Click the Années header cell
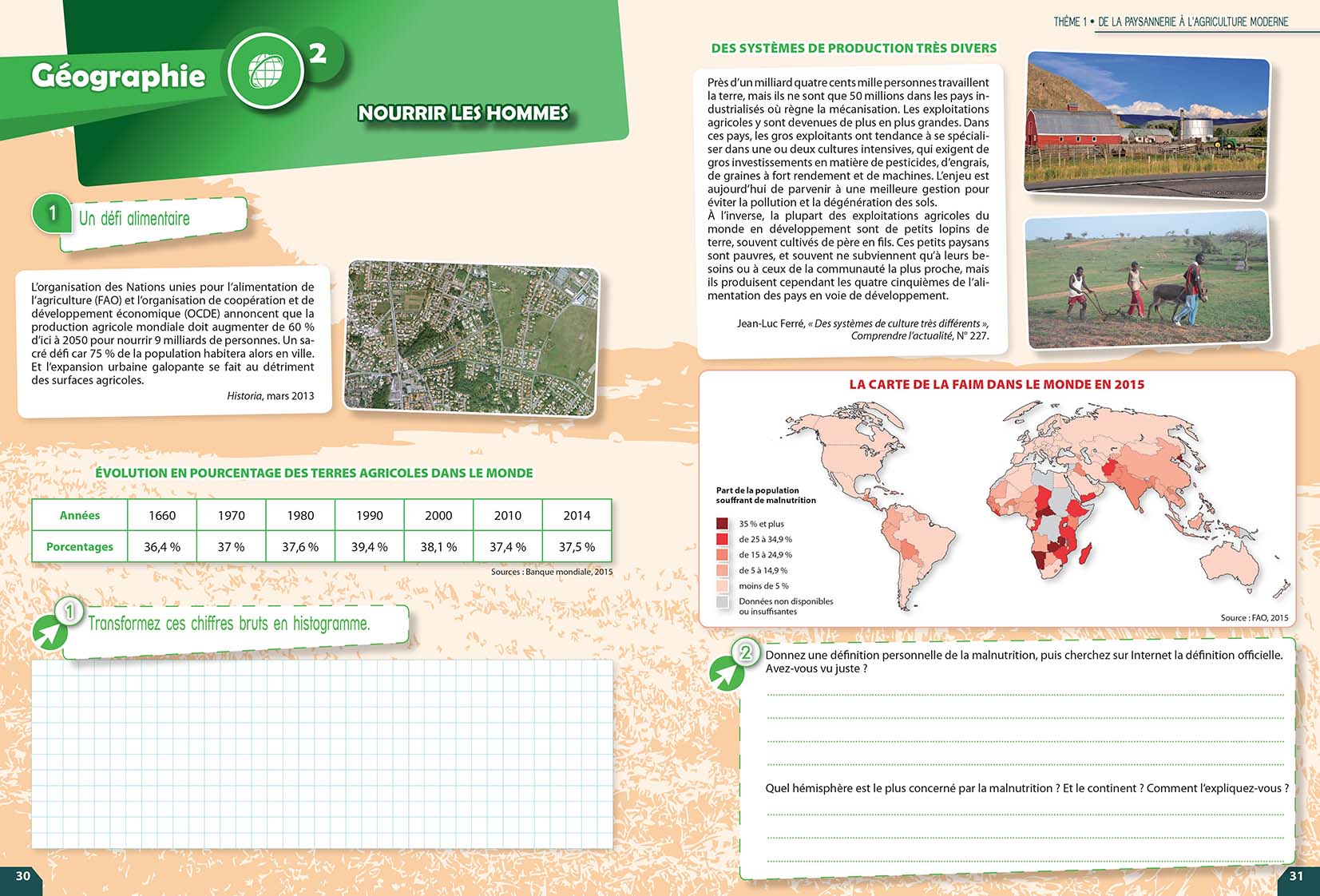This screenshot has height=896, width=1320. pyautogui.click(x=80, y=515)
